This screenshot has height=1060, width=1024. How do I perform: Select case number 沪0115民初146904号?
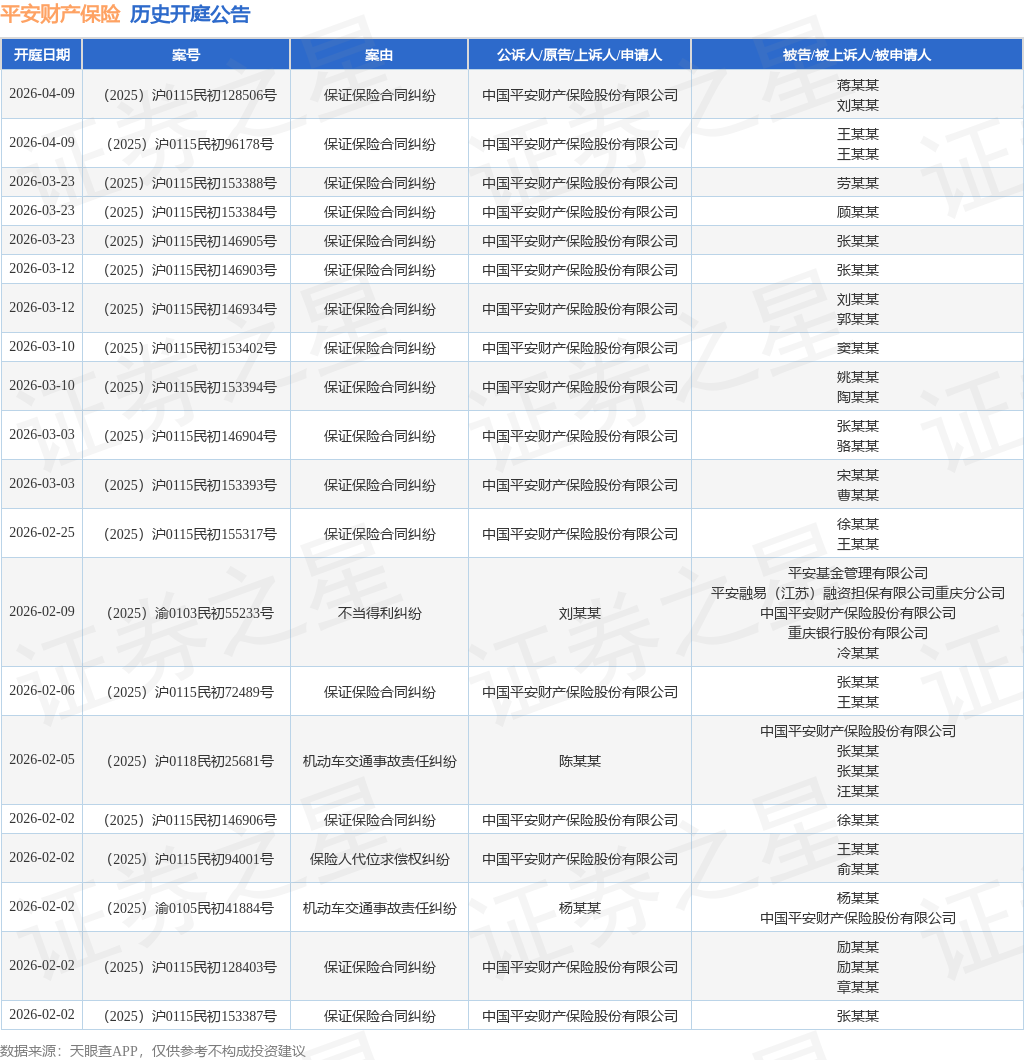click(x=190, y=436)
